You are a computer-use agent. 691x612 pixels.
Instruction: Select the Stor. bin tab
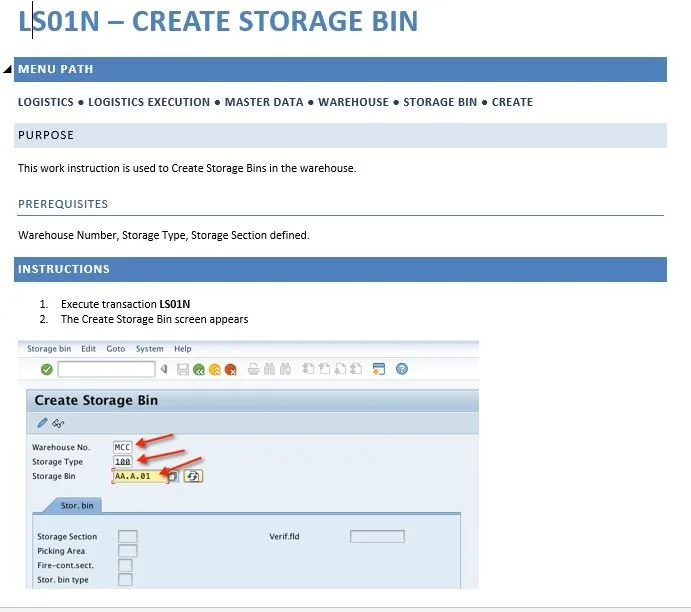[x=77, y=505]
